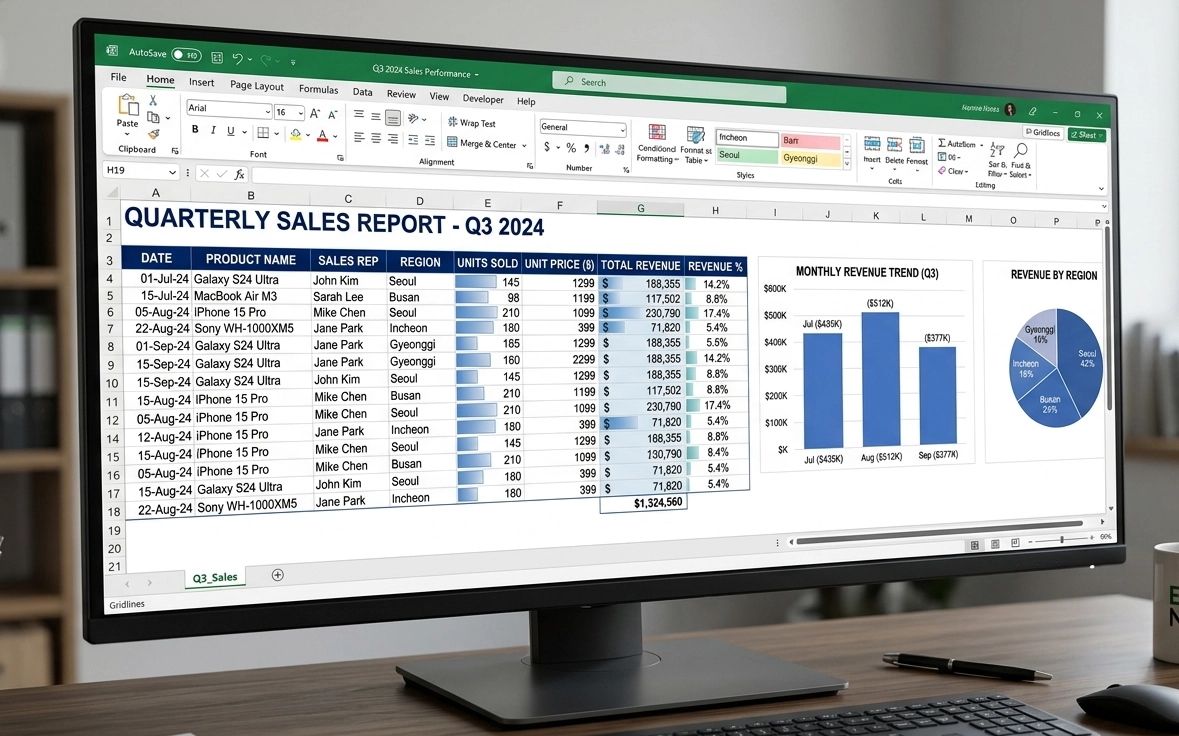Screen dimensions: 1179x736
Task: Click the New Sheet plus icon
Action: point(277,575)
